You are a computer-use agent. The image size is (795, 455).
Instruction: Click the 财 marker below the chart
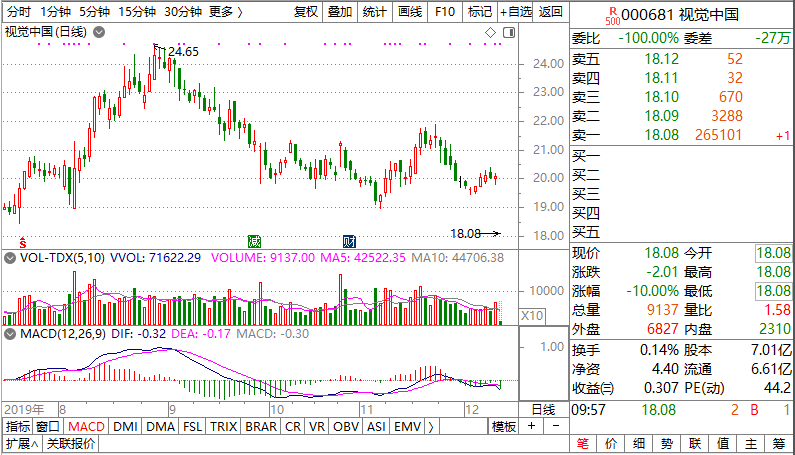coord(349,242)
